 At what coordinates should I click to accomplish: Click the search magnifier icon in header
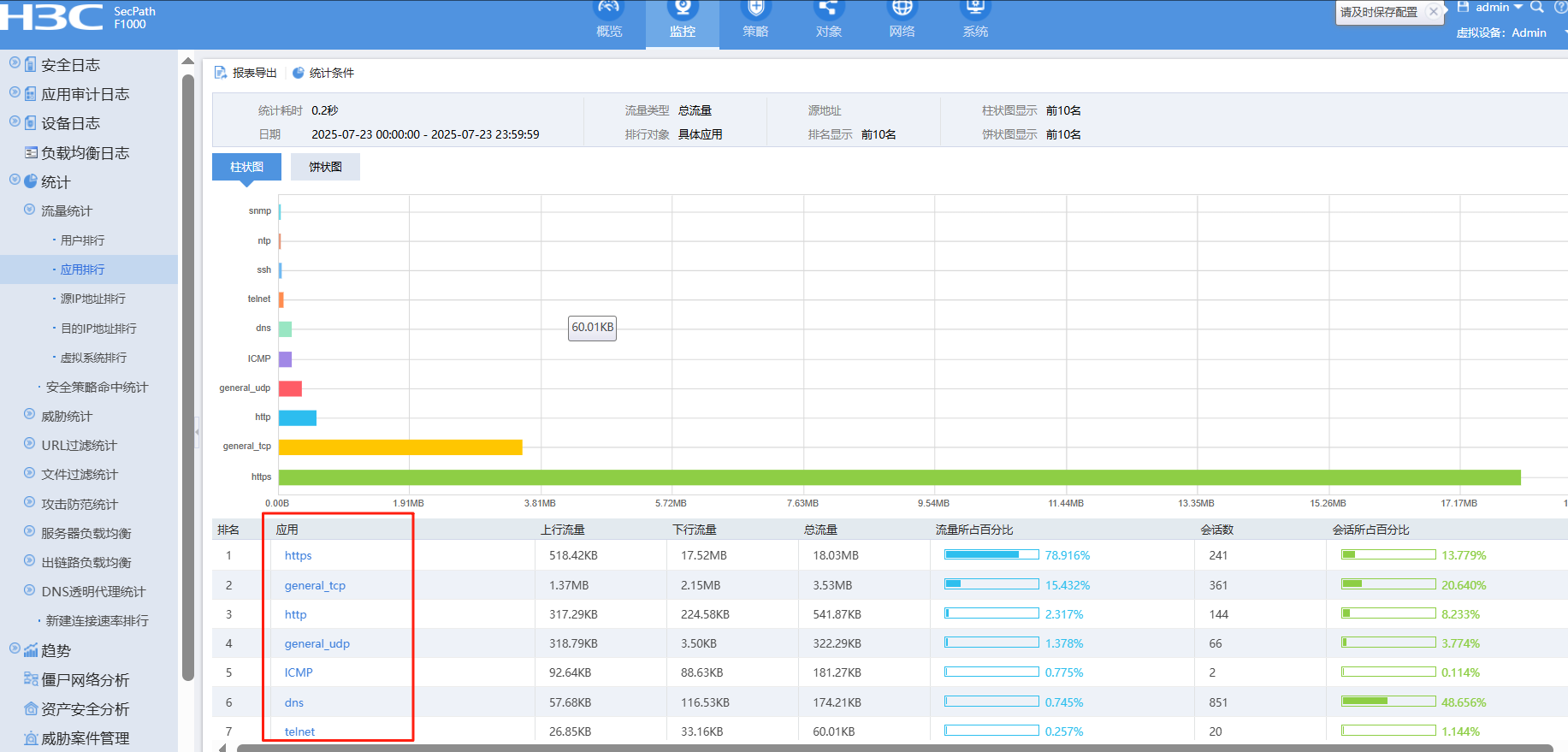tap(1536, 8)
